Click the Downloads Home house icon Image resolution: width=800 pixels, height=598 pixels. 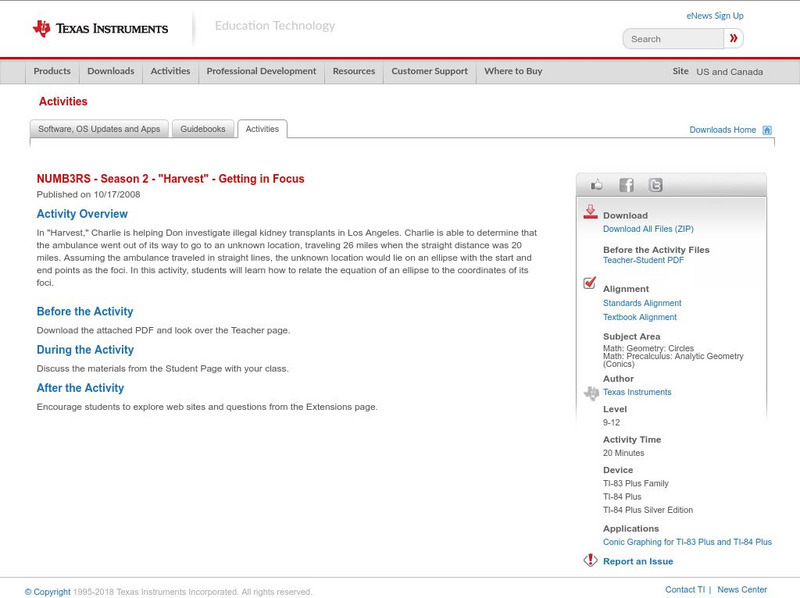(x=767, y=128)
